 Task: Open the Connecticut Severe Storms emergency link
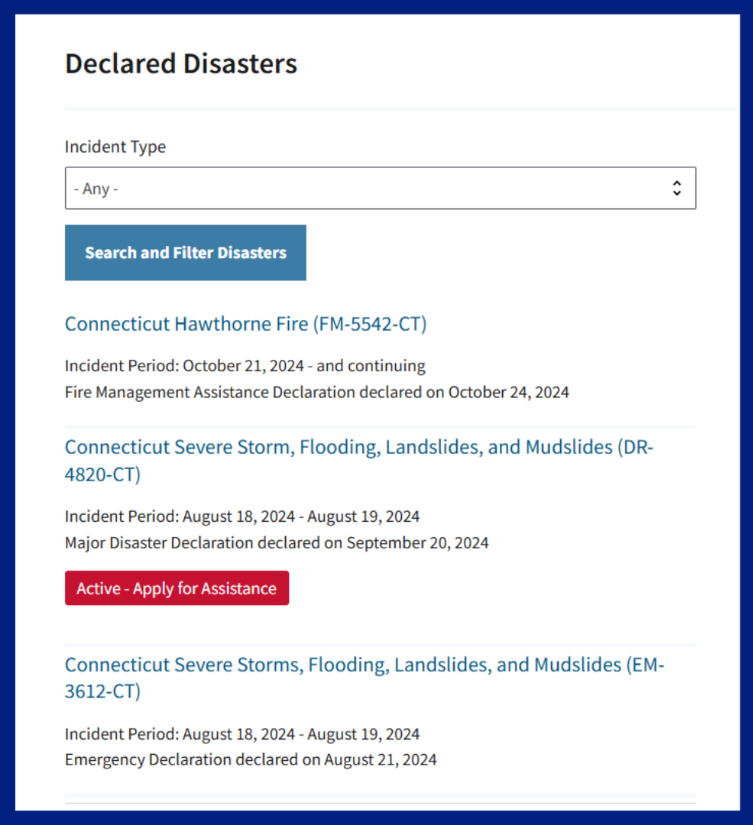(364, 665)
